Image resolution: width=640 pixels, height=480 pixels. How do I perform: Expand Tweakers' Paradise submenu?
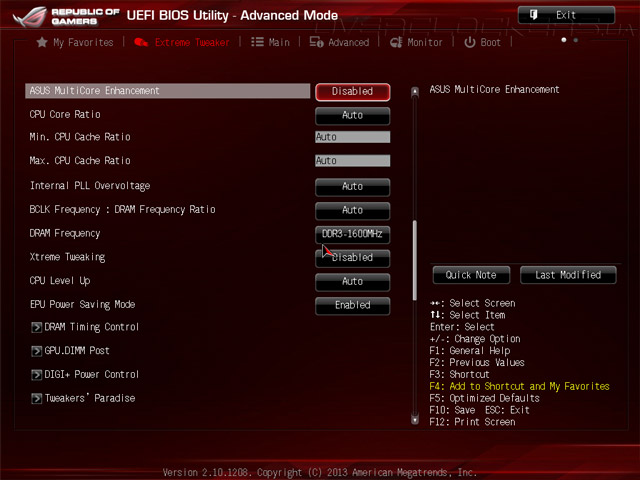(x=83, y=398)
